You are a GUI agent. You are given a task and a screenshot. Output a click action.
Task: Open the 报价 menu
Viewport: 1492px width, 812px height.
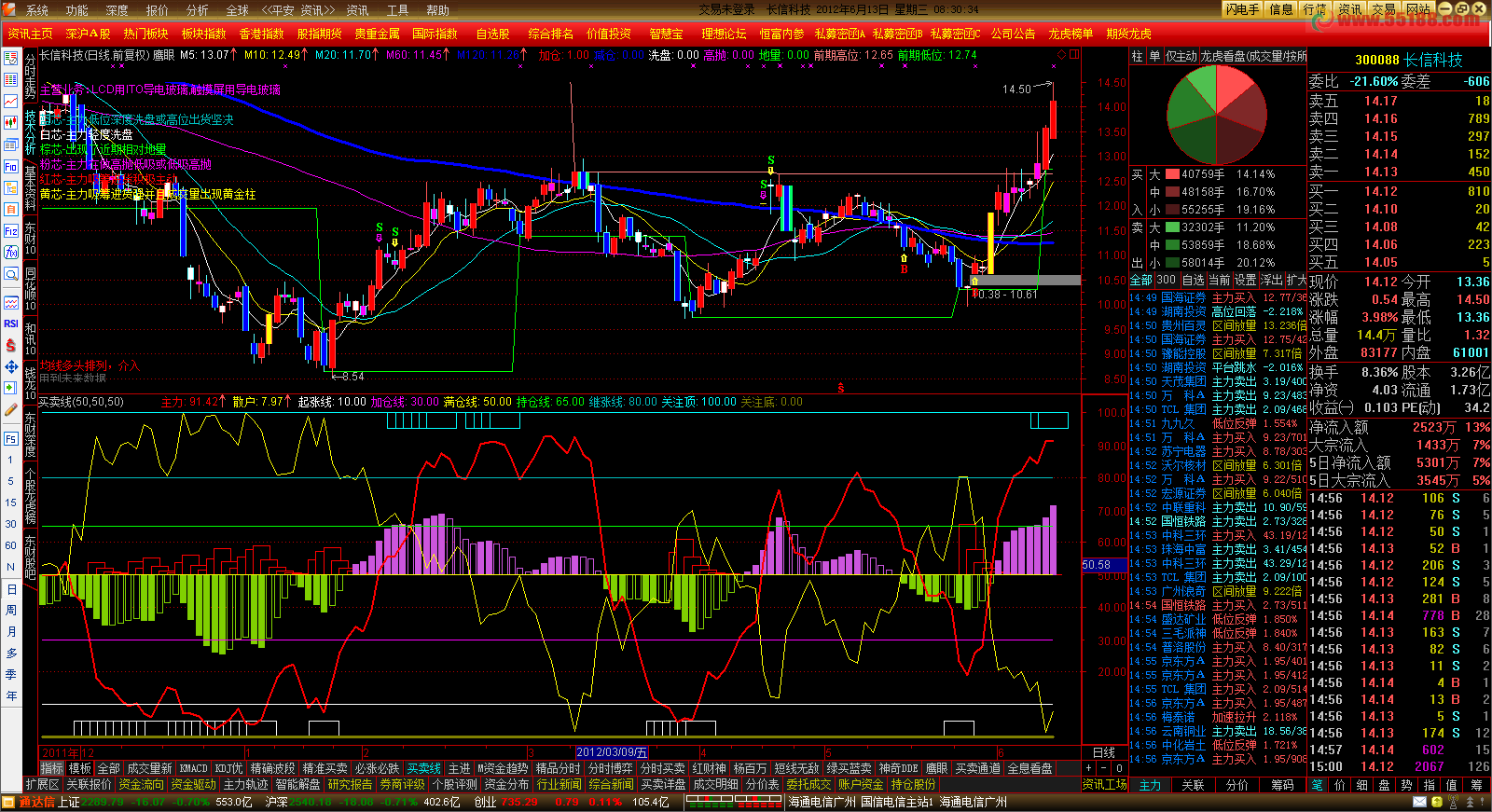158,10
